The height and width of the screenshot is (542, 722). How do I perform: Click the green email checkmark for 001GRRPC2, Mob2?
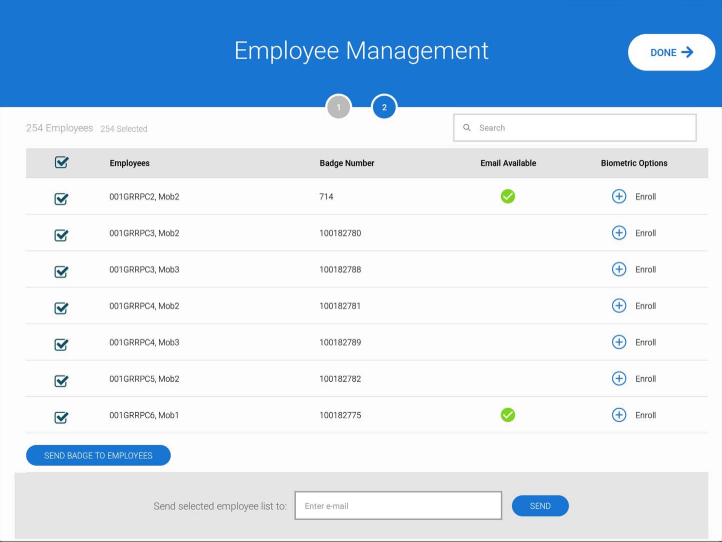pos(508,196)
